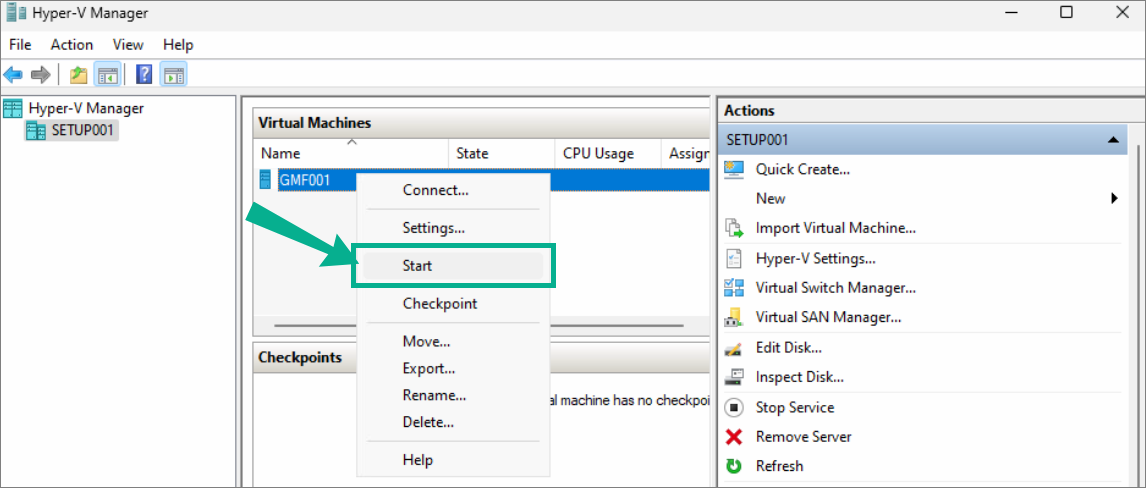Select the SETUP001 server icon in tree
Viewport: 1146px width, 488px height.
tap(36, 131)
